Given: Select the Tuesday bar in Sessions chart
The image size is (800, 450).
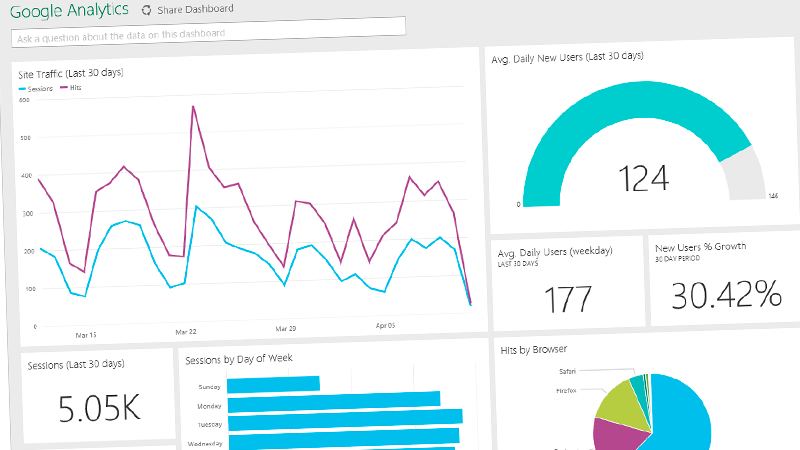Looking at the screenshot, I should click(x=345, y=417).
